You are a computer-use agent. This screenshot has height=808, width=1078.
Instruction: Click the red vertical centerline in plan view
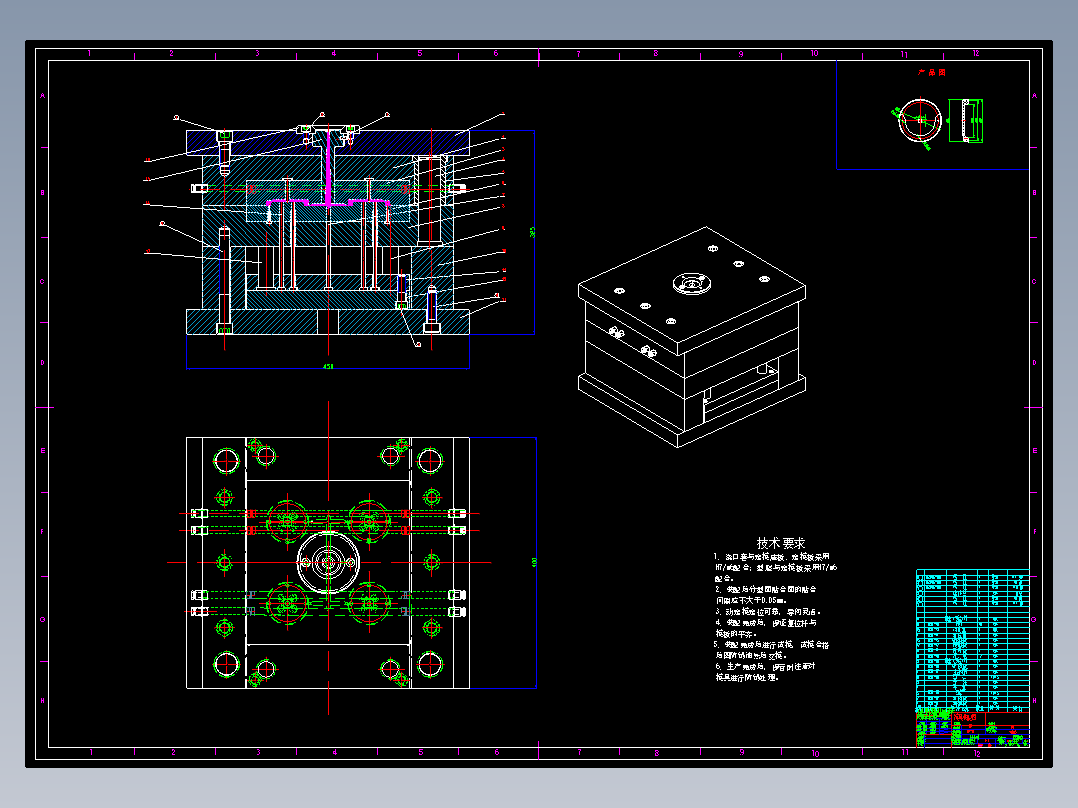[x=327, y=700]
